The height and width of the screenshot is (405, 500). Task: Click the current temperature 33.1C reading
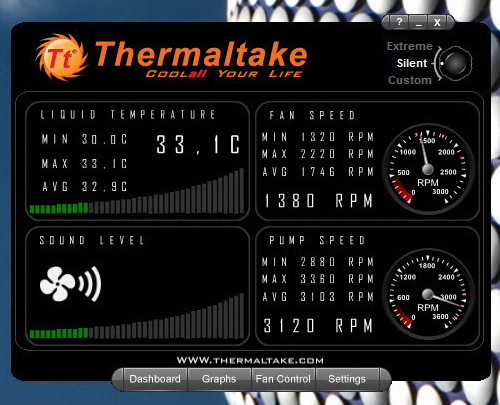pyautogui.click(x=198, y=144)
